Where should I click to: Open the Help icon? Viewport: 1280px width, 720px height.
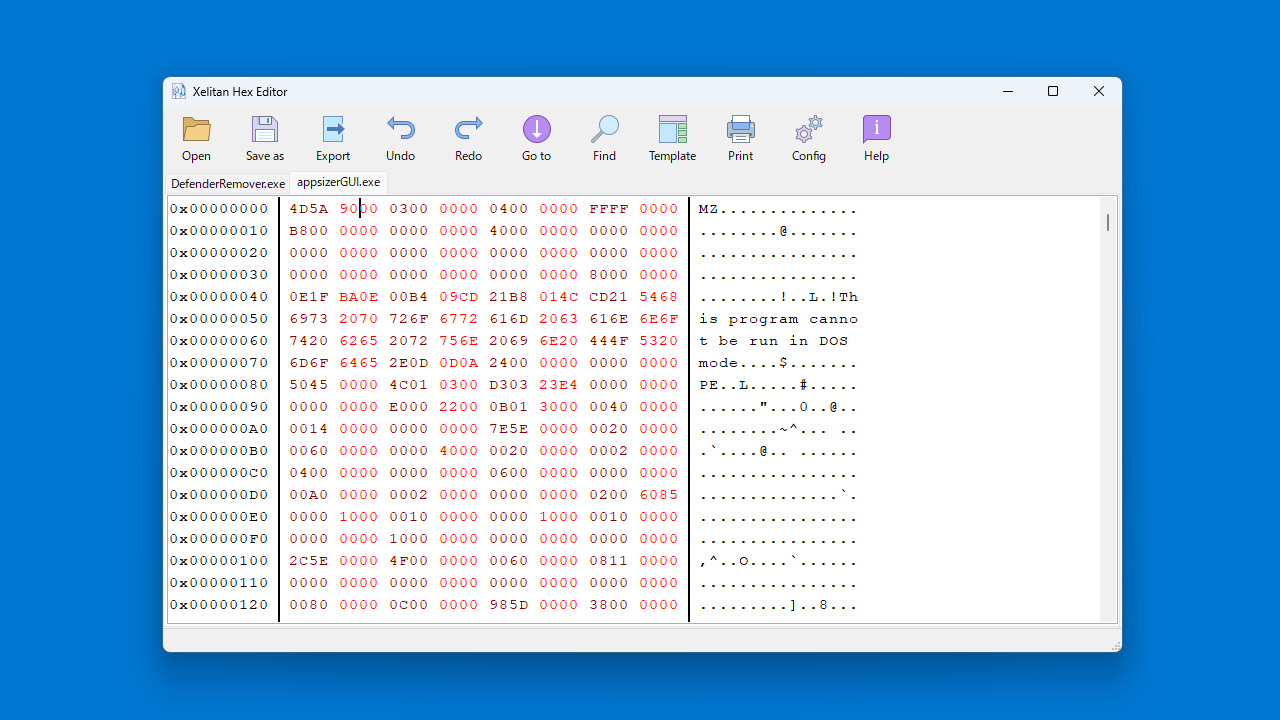point(877,130)
